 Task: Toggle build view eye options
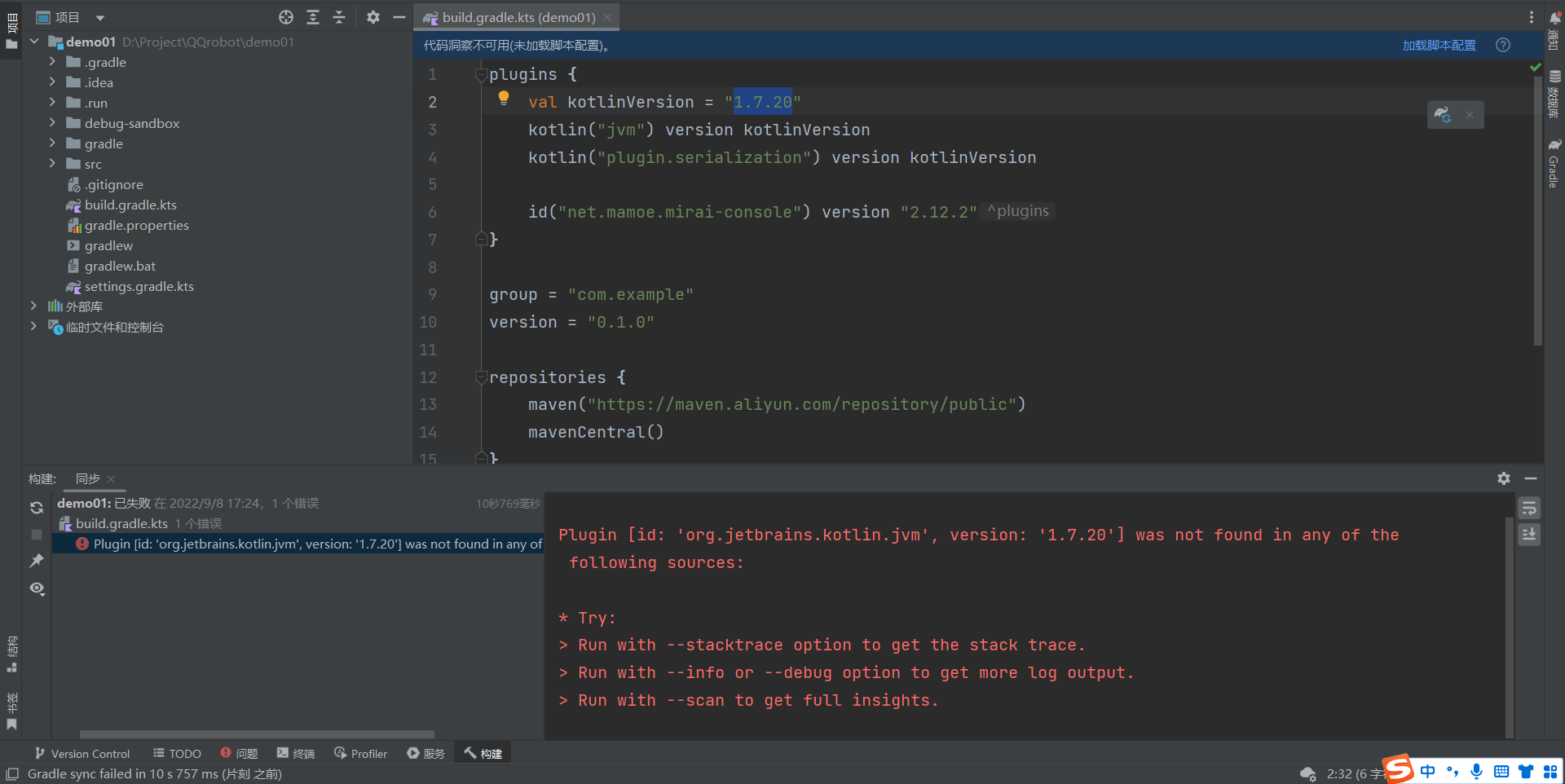[x=37, y=588]
